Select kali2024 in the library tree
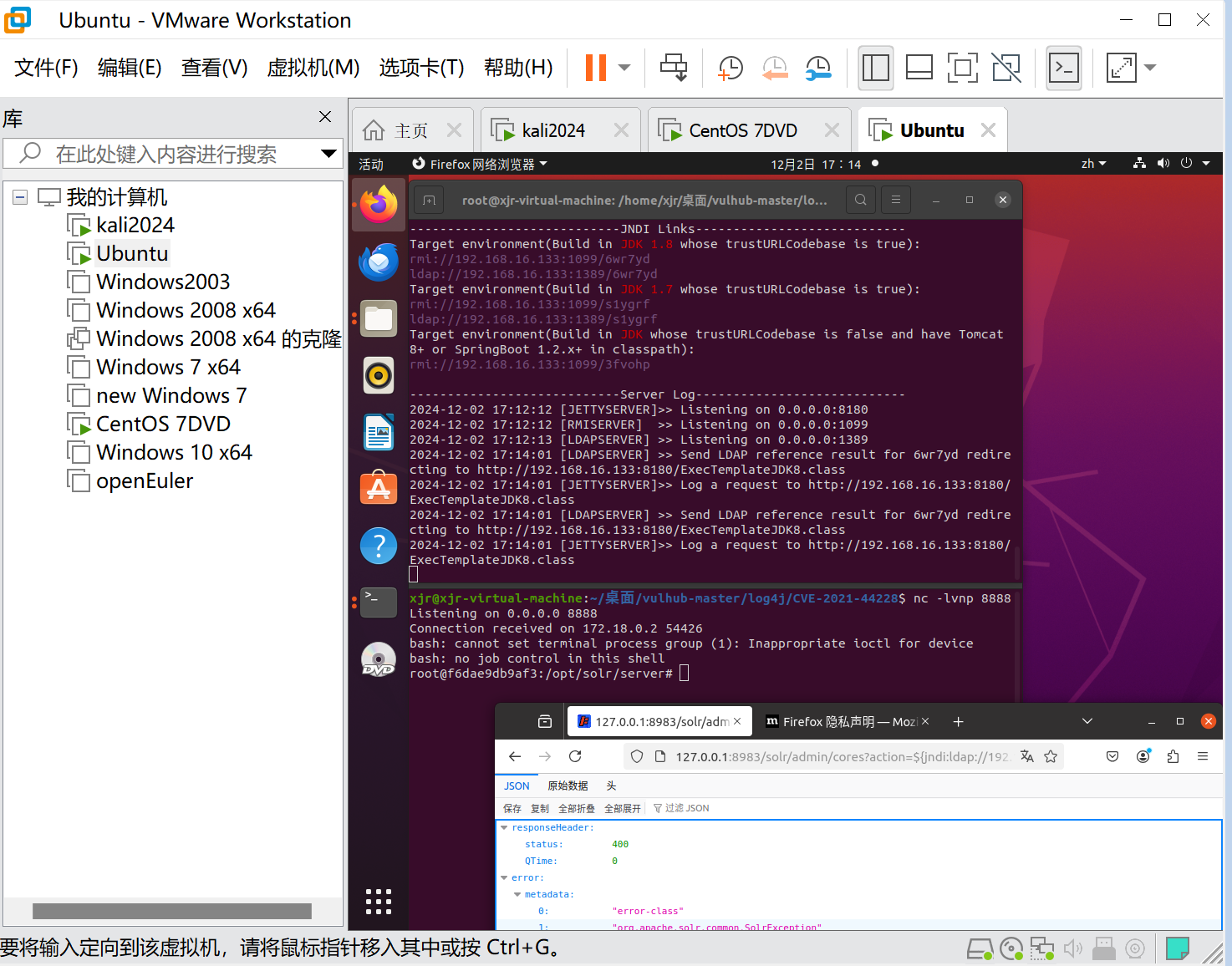 point(135,225)
